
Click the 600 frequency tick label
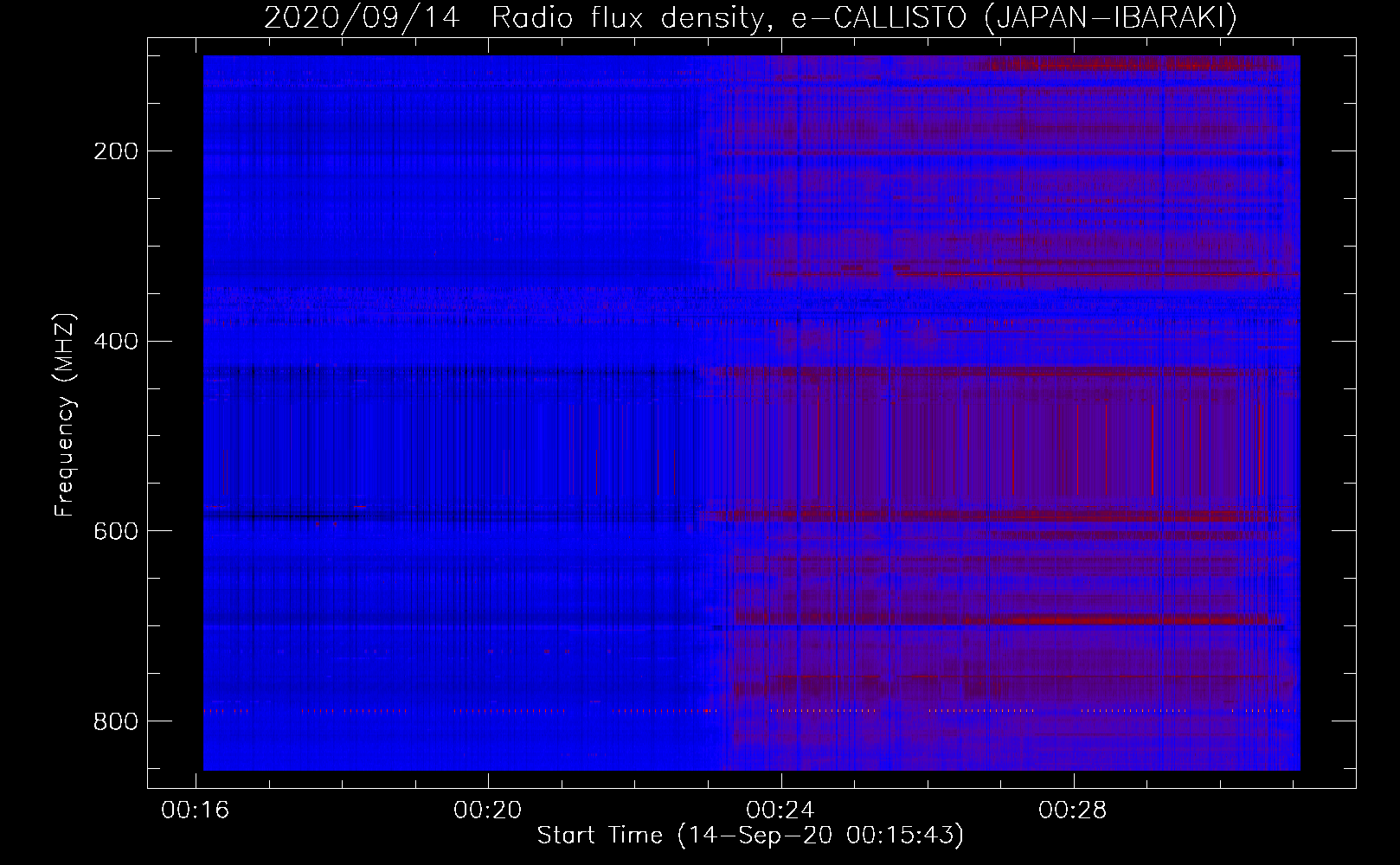point(115,531)
